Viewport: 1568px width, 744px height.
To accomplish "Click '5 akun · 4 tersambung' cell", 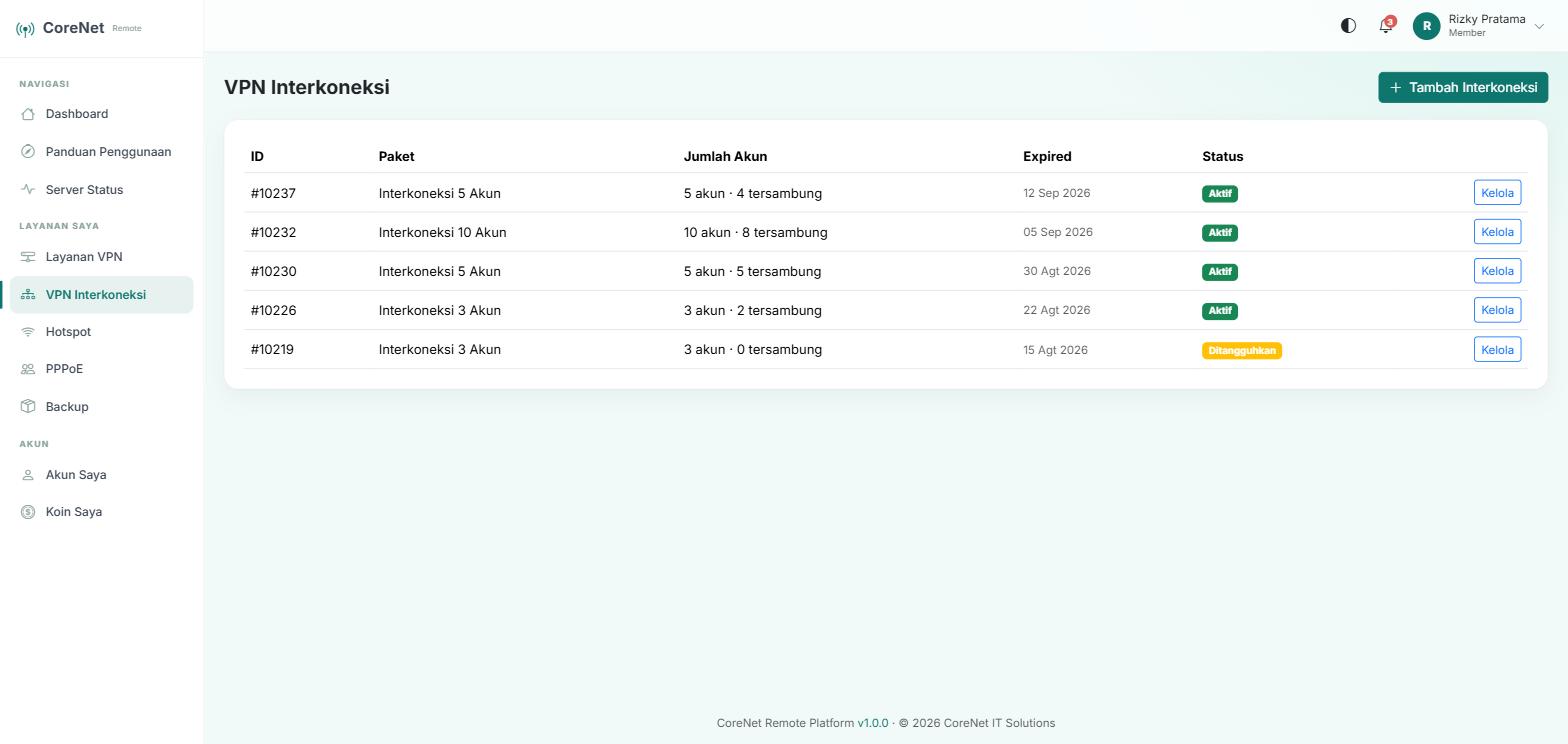I will [x=752, y=193].
